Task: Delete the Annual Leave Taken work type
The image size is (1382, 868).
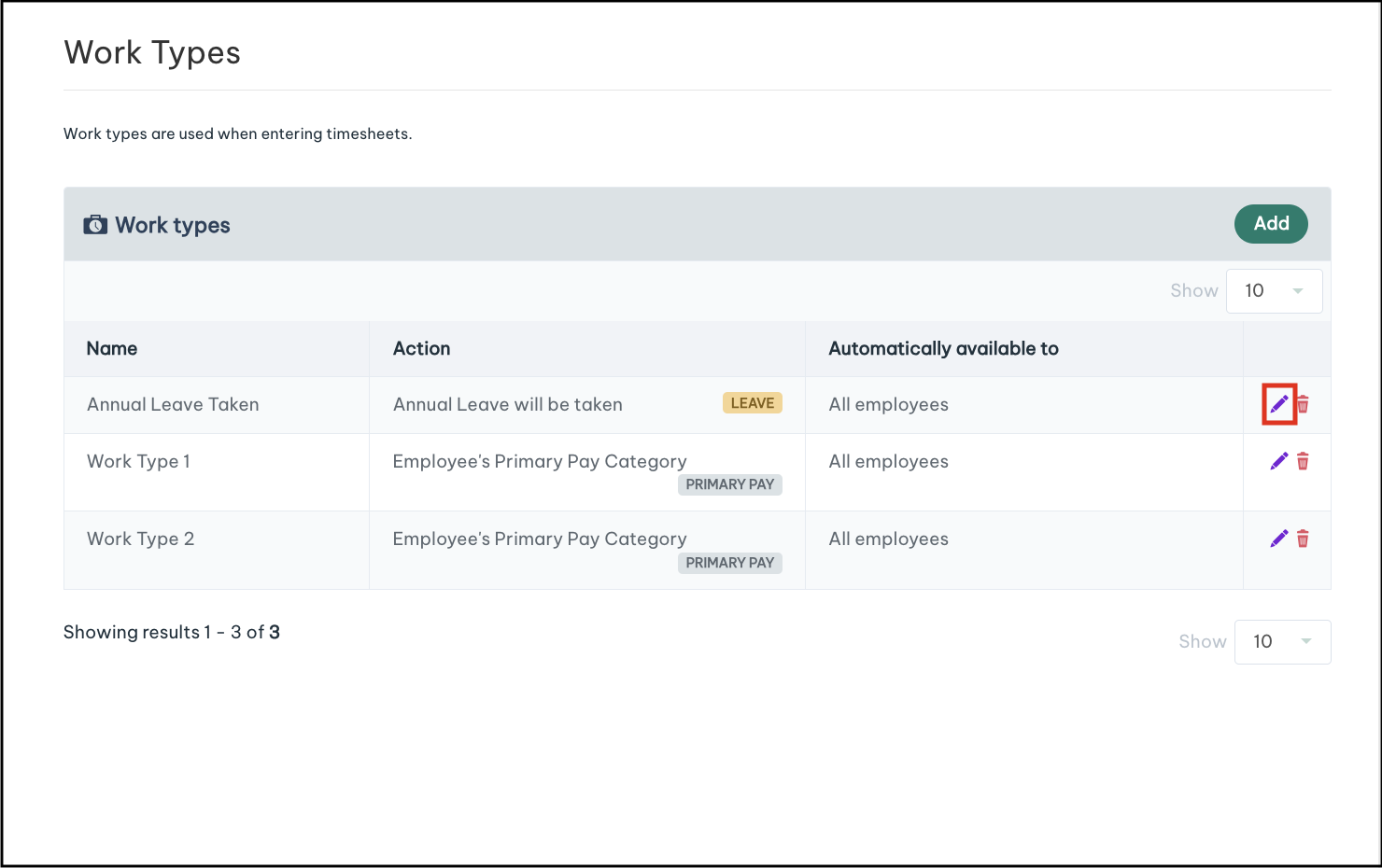Action: click(x=1303, y=404)
